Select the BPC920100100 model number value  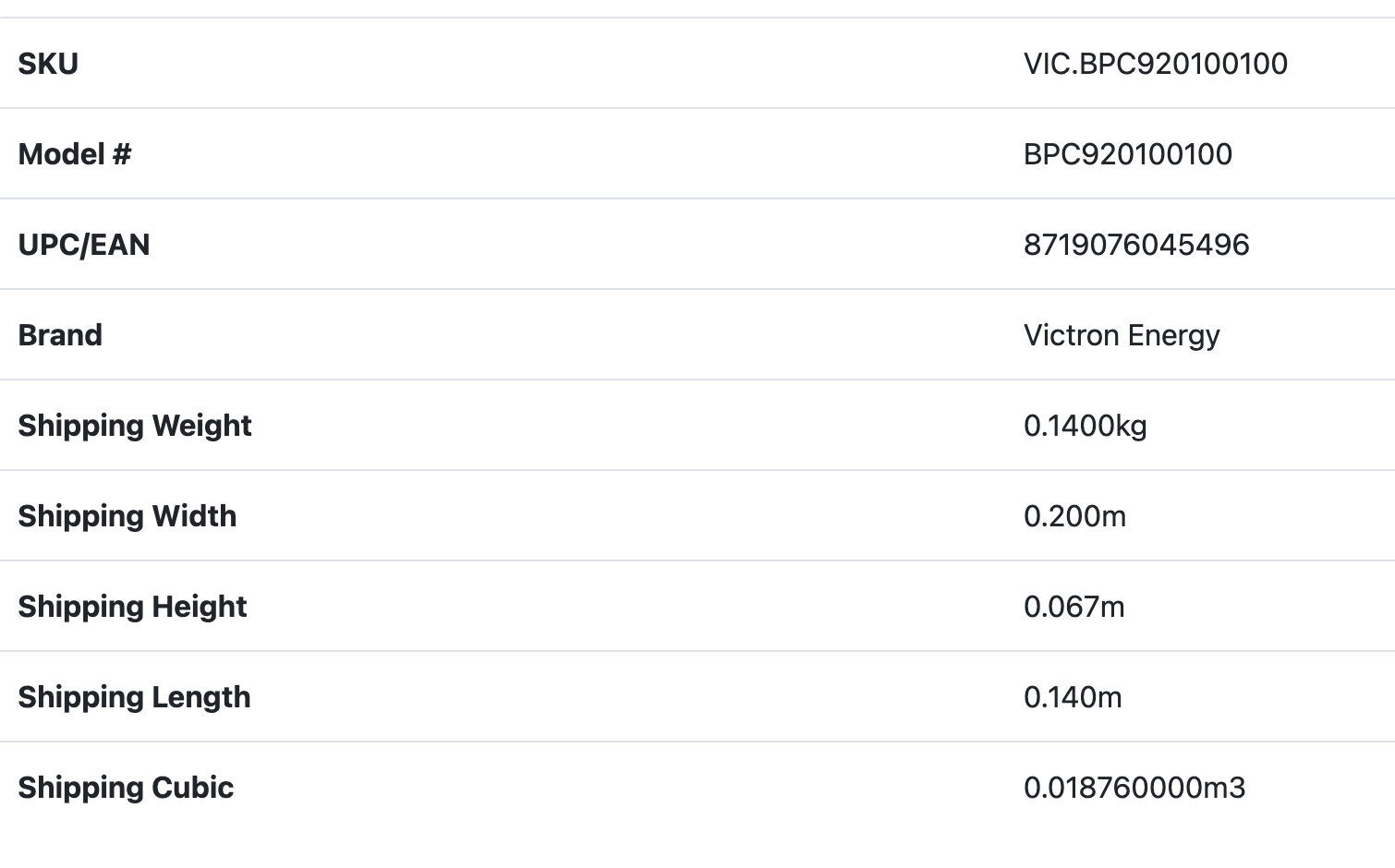click(x=1127, y=154)
